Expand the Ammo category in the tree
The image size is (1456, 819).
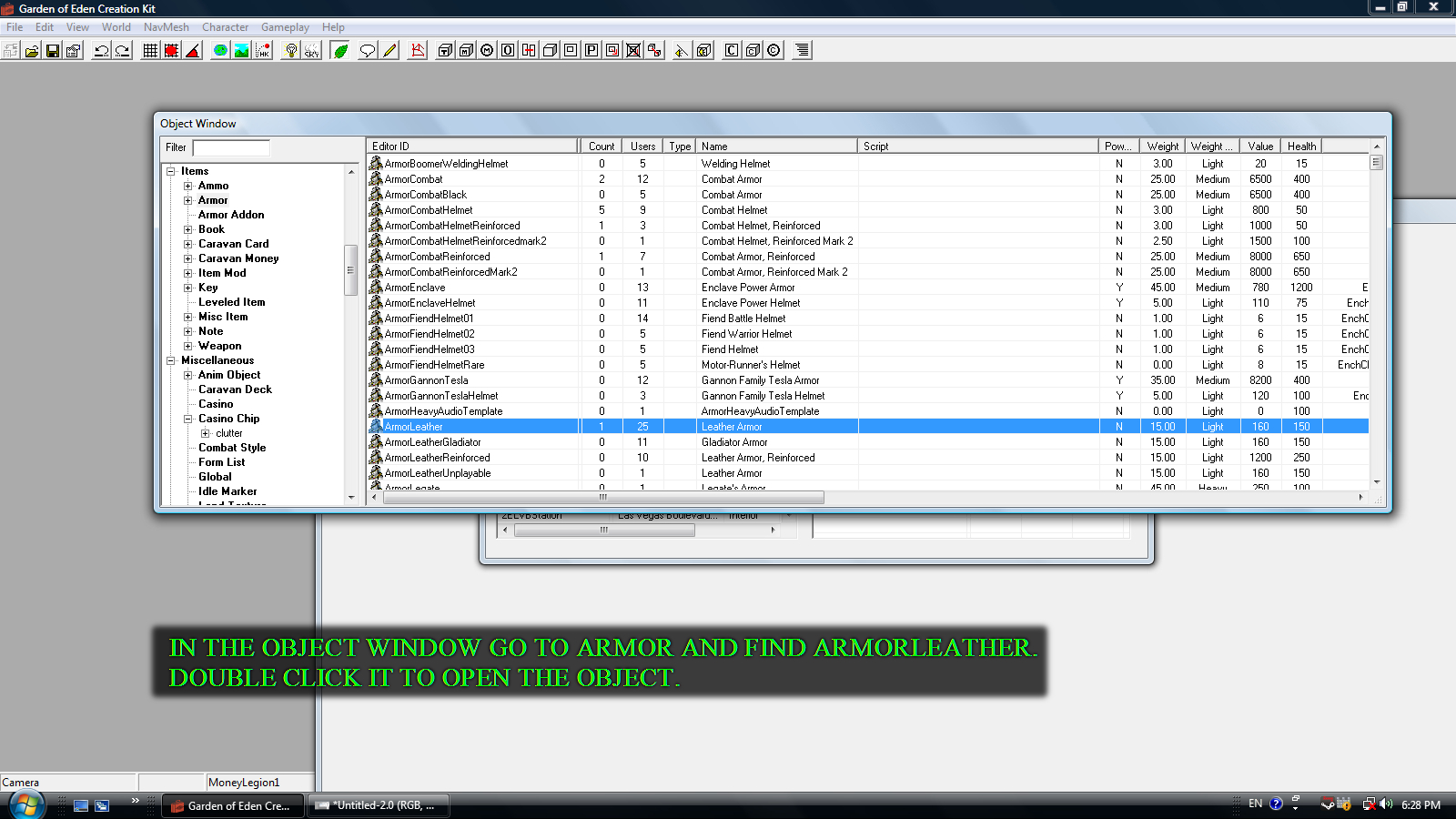[x=188, y=186]
